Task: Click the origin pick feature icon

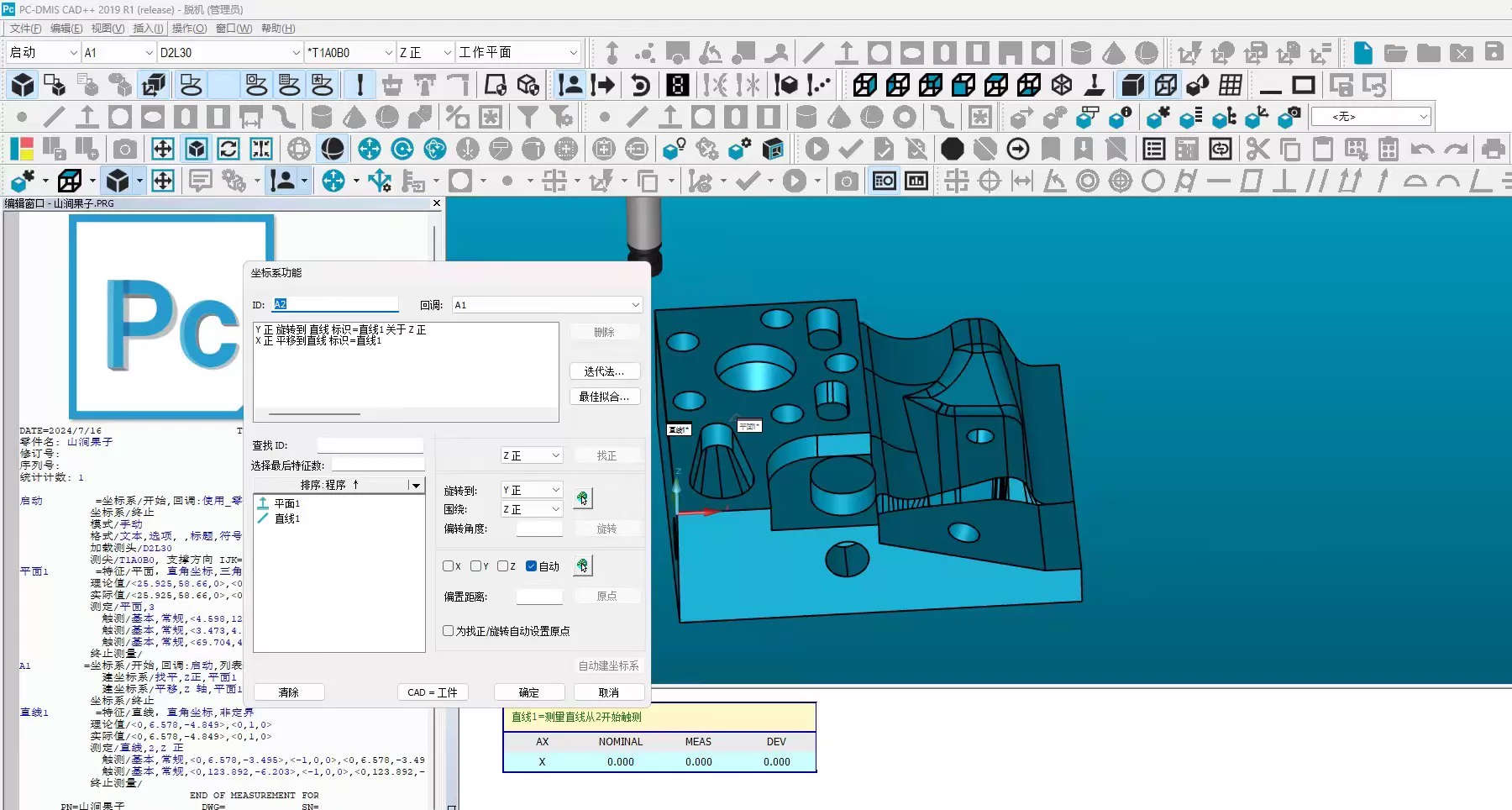Action: point(583,565)
